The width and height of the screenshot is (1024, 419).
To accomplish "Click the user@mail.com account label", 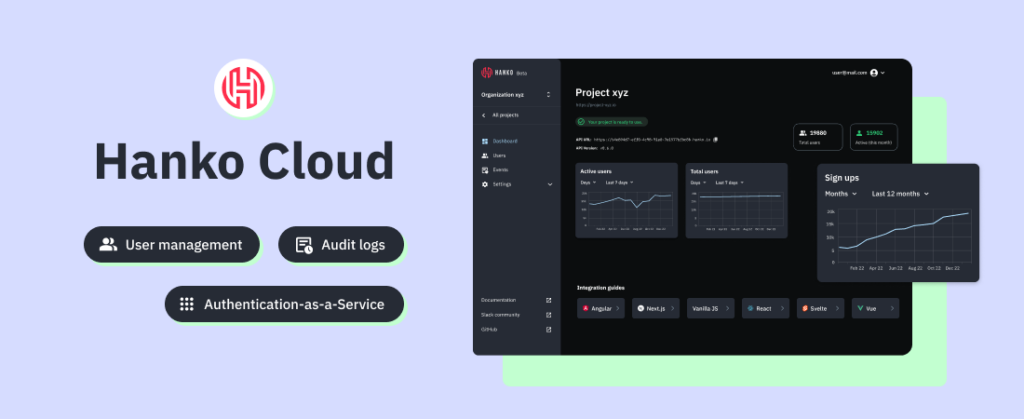I will 850,73.
